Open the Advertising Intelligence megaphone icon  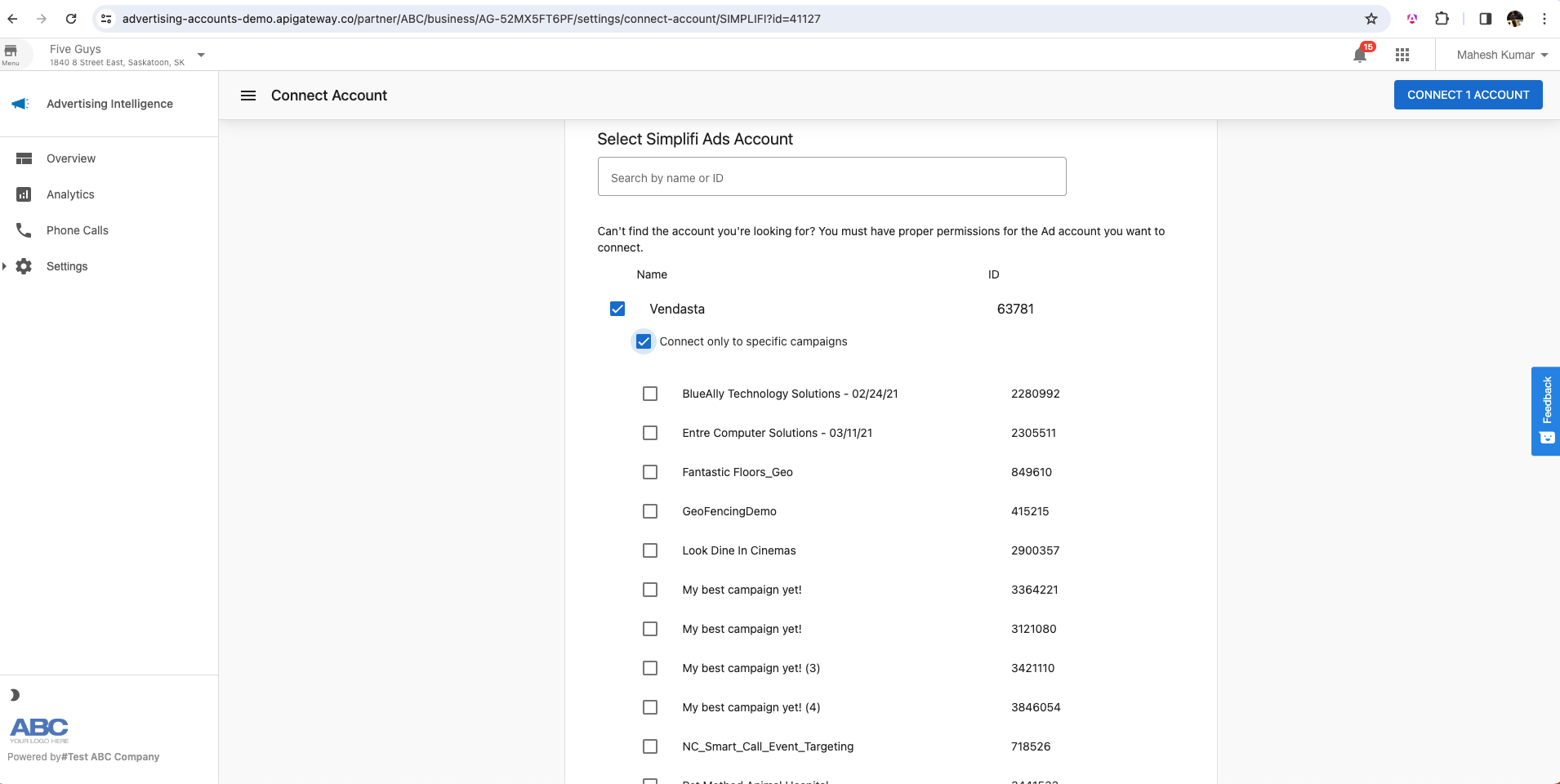point(20,103)
